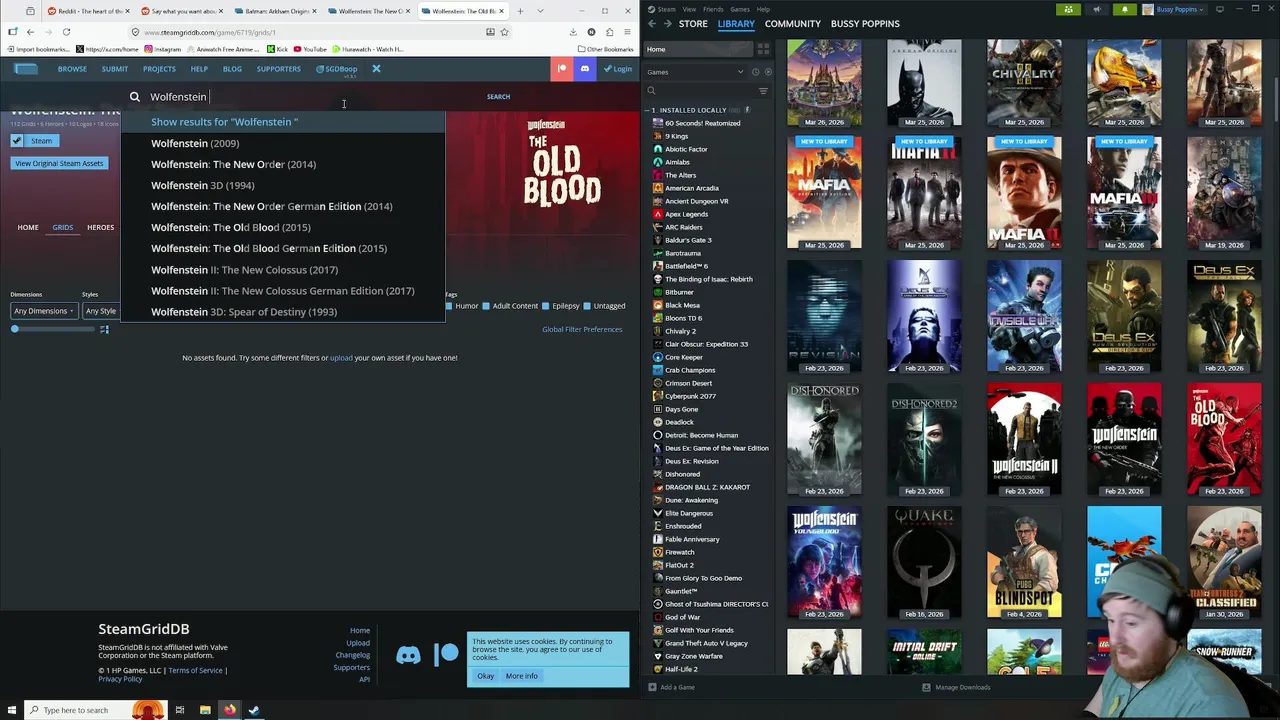The image size is (1280, 720).
Task: Click More info on cookie notice
Action: coord(521,676)
